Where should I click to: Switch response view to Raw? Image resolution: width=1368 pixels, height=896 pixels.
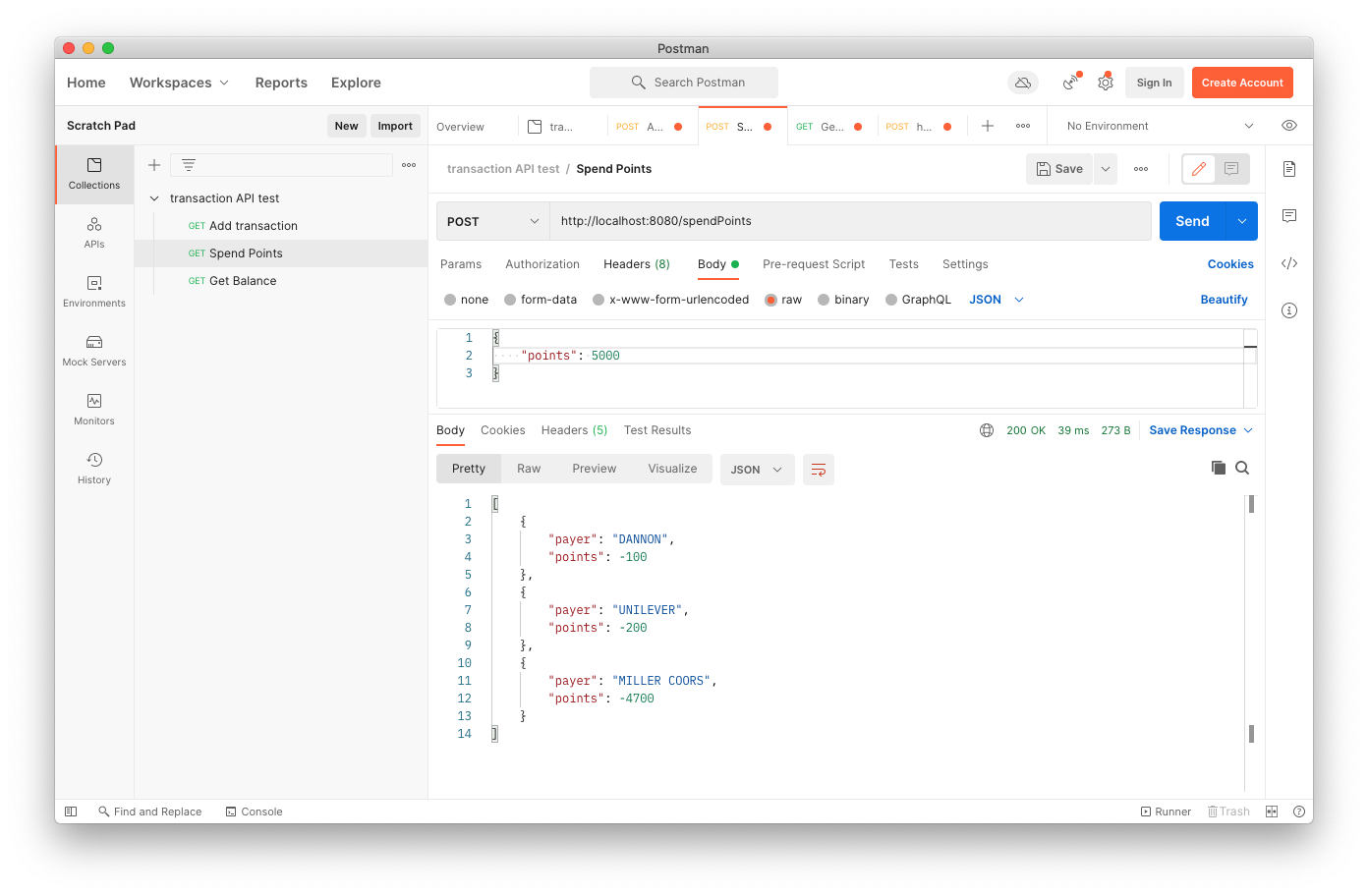529,469
